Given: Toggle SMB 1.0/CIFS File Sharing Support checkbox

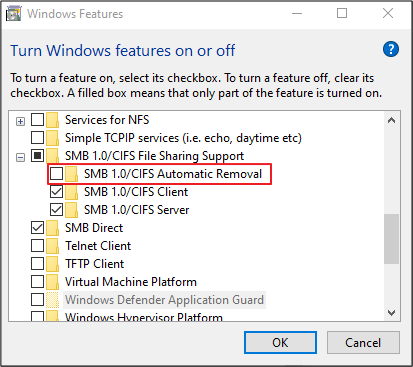Looking at the screenshot, I should (37, 156).
